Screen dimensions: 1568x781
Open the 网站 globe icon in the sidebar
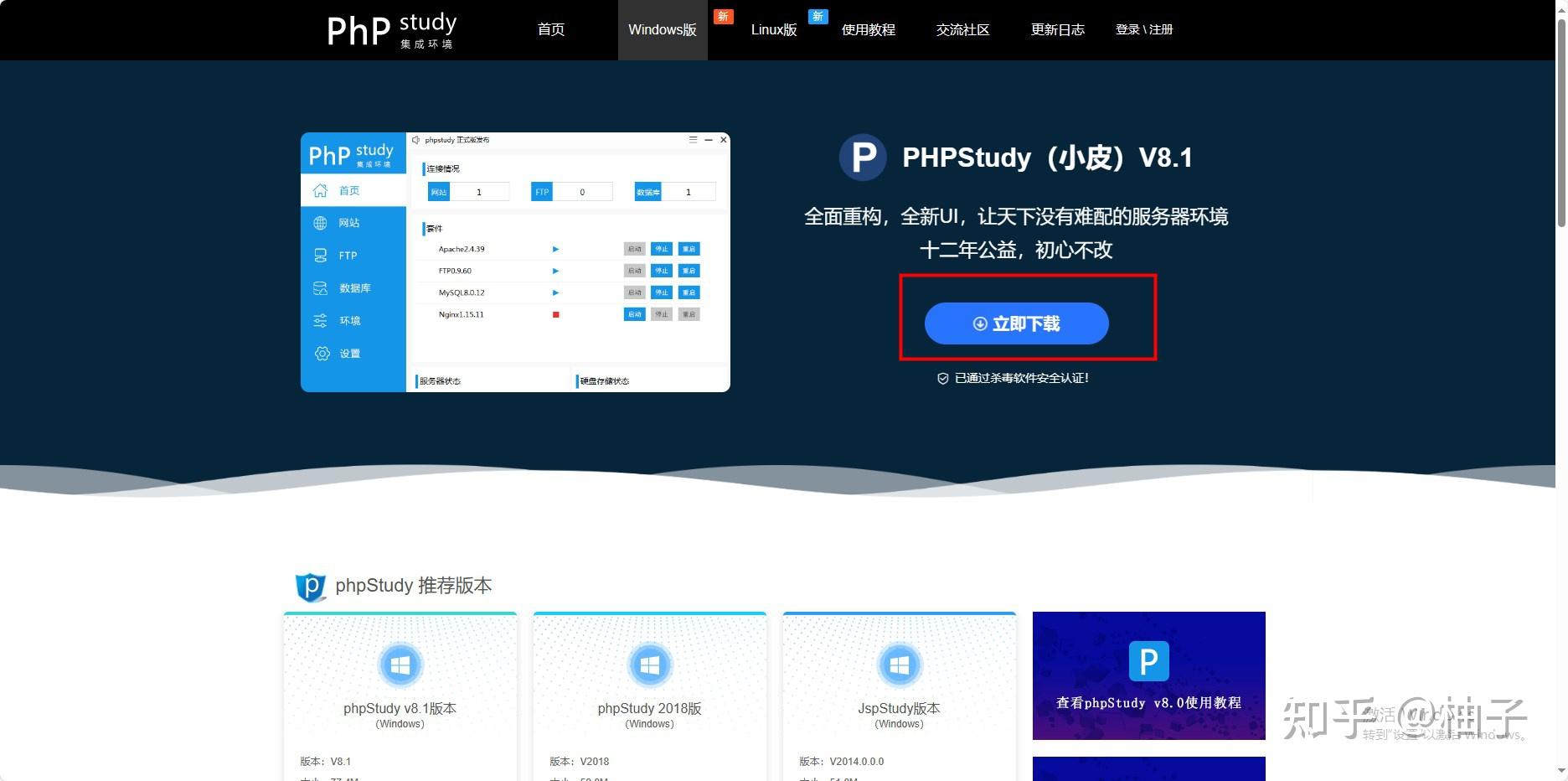[321, 222]
